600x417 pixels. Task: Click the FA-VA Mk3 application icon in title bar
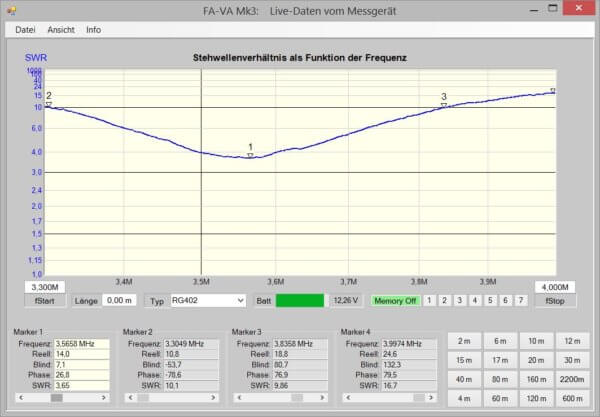point(11,10)
